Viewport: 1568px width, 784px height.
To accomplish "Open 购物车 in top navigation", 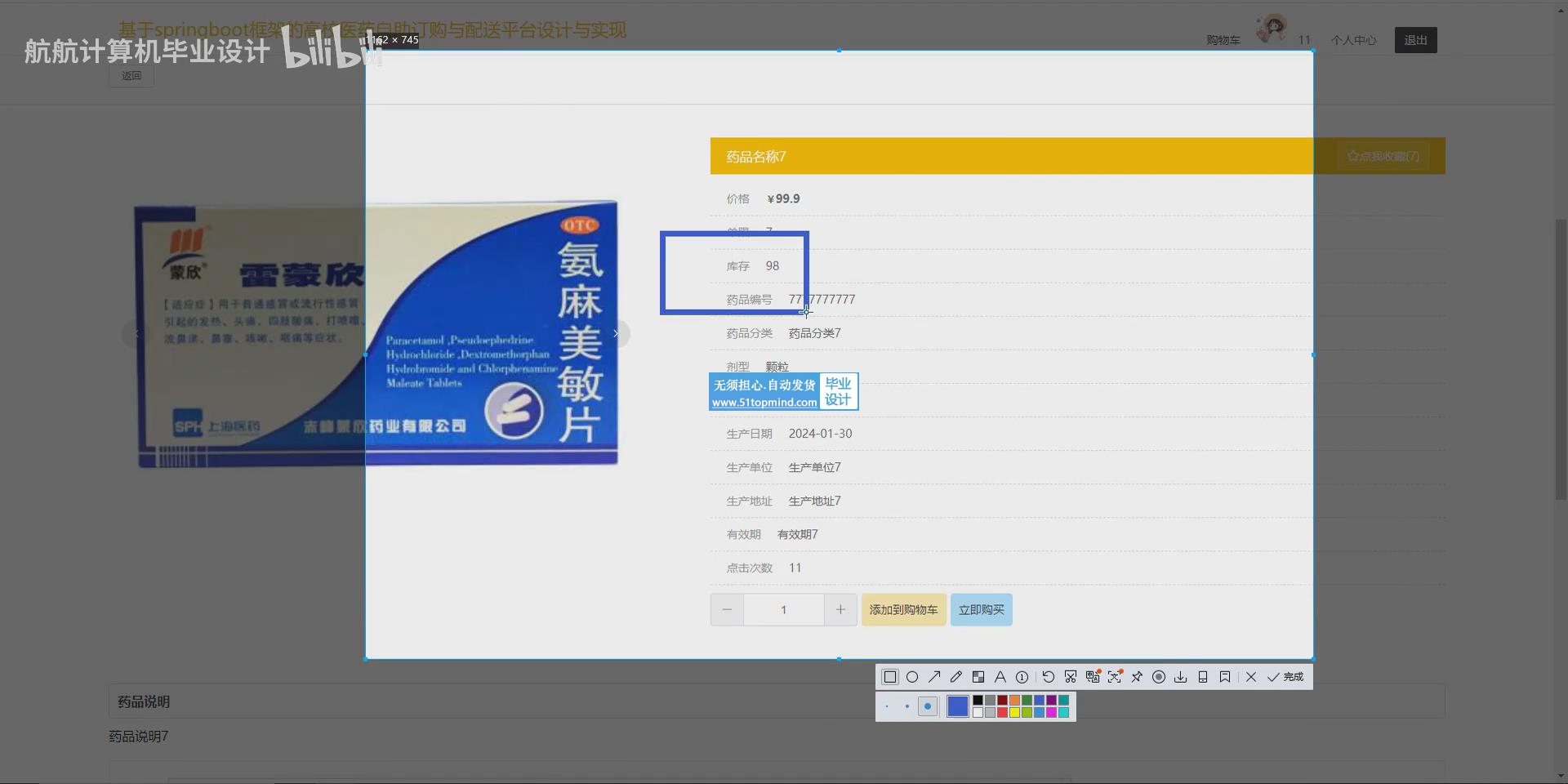I will click(x=1223, y=40).
